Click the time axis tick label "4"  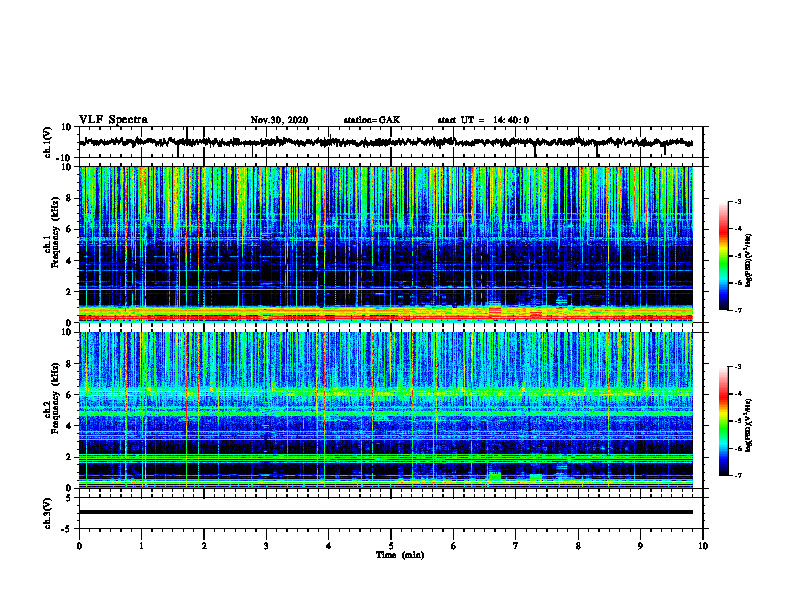coord(329,546)
